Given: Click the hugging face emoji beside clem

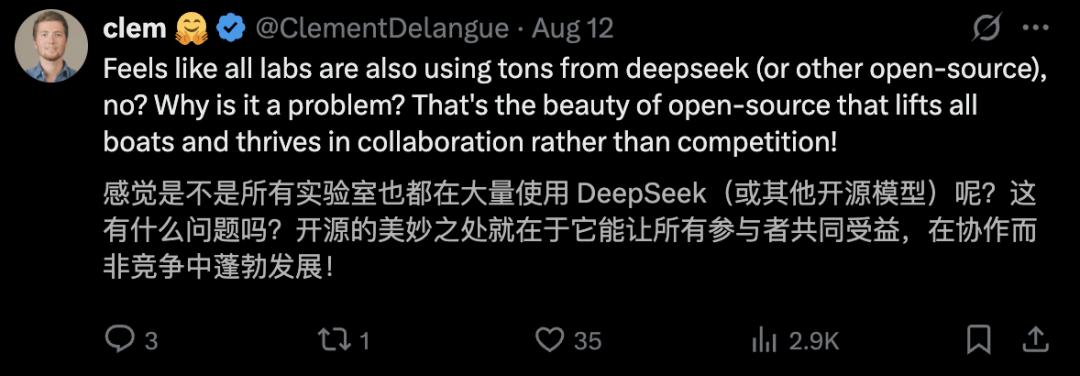Looking at the screenshot, I should pos(191,29).
